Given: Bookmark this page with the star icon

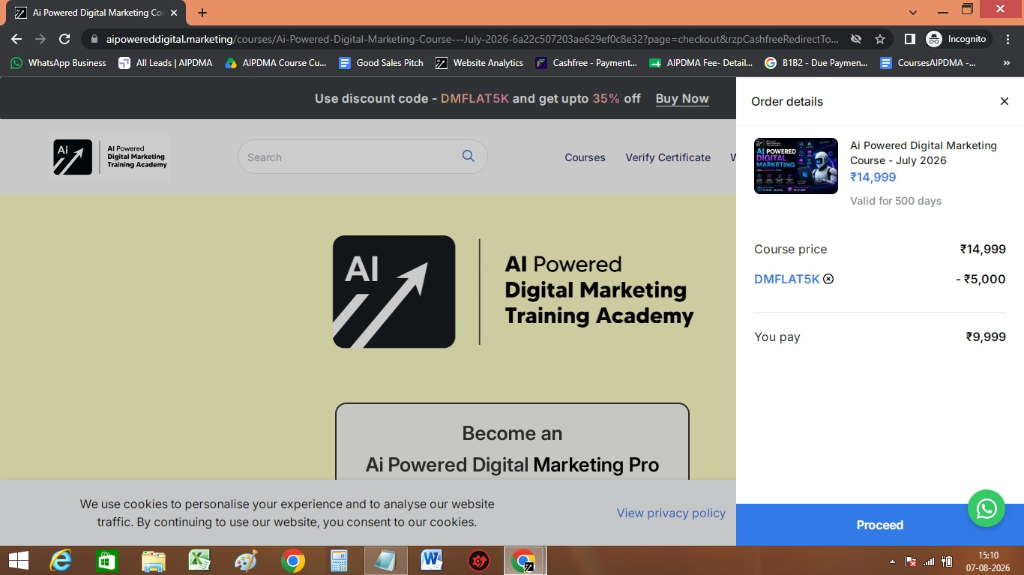Looking at the screenshot, I should pyautogui.click(x=880, y=39).
